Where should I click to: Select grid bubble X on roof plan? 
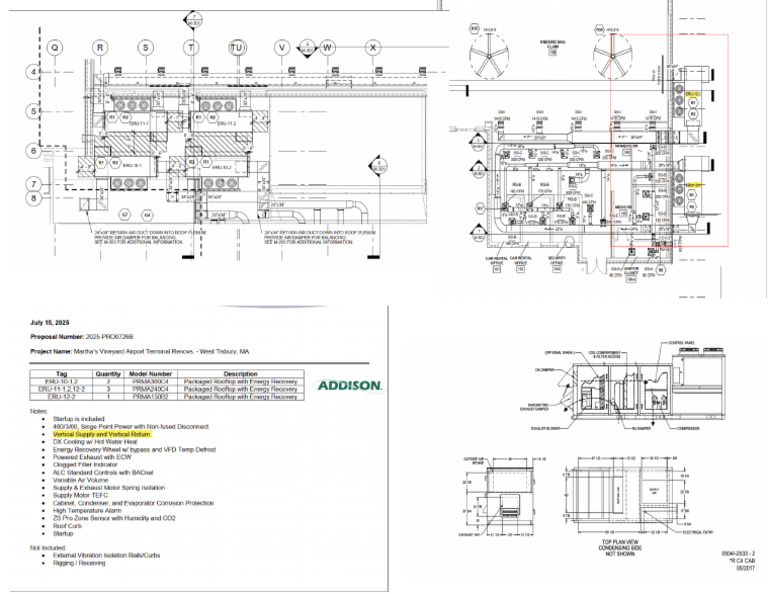(x=373, y=48)
